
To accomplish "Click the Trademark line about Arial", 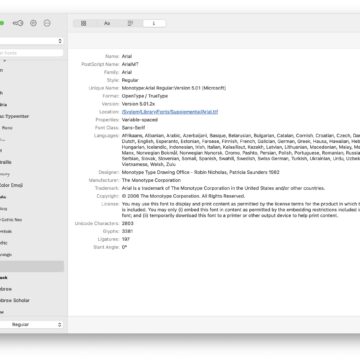I will [223, 188].
